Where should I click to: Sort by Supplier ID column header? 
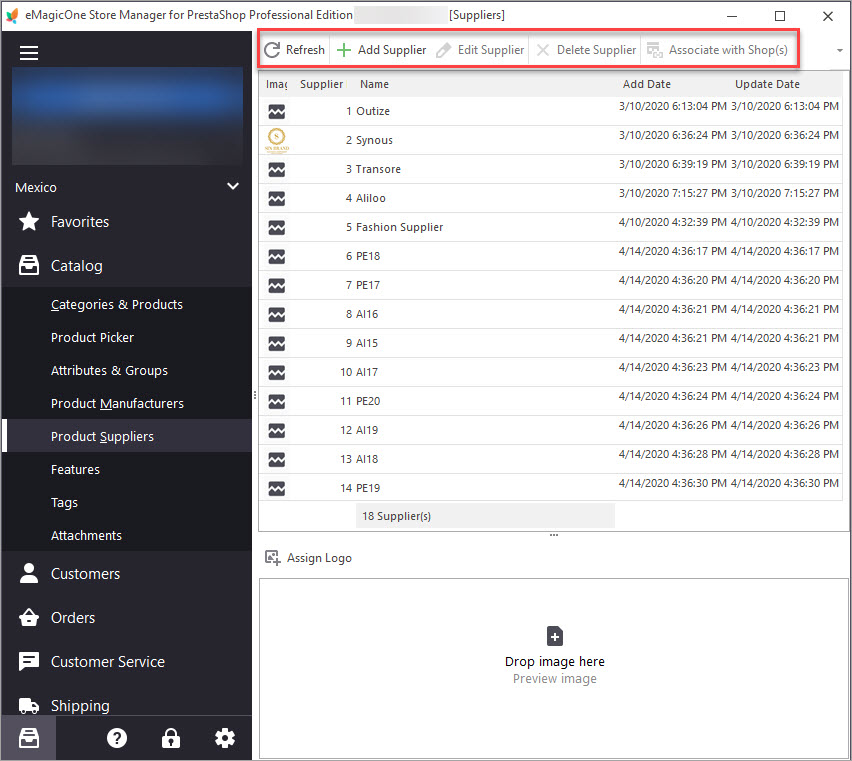tap(321, 84)
